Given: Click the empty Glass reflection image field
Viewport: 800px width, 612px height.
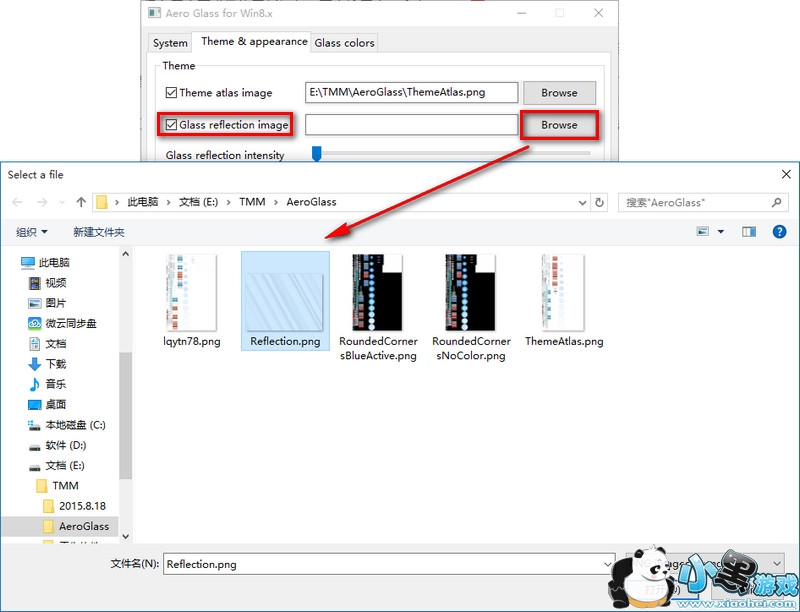Looking at the screenshot, I should (x=411, y=125).
